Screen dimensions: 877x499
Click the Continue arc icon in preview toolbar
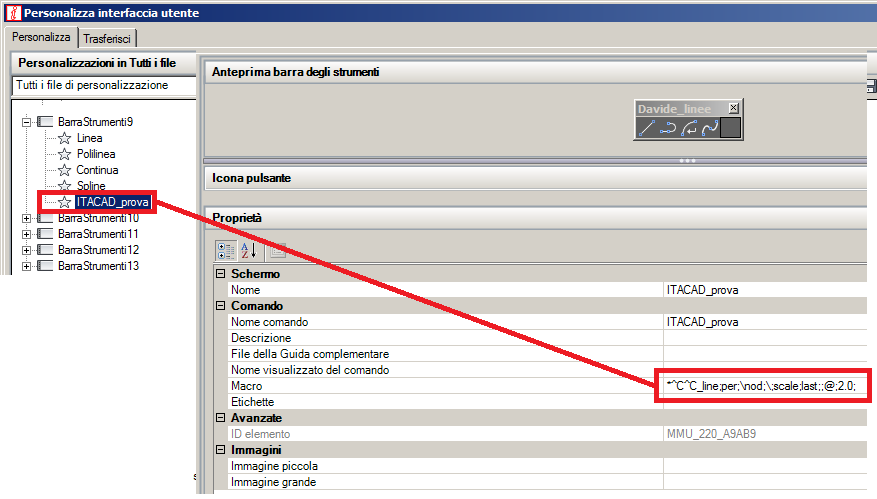(689, 128)
